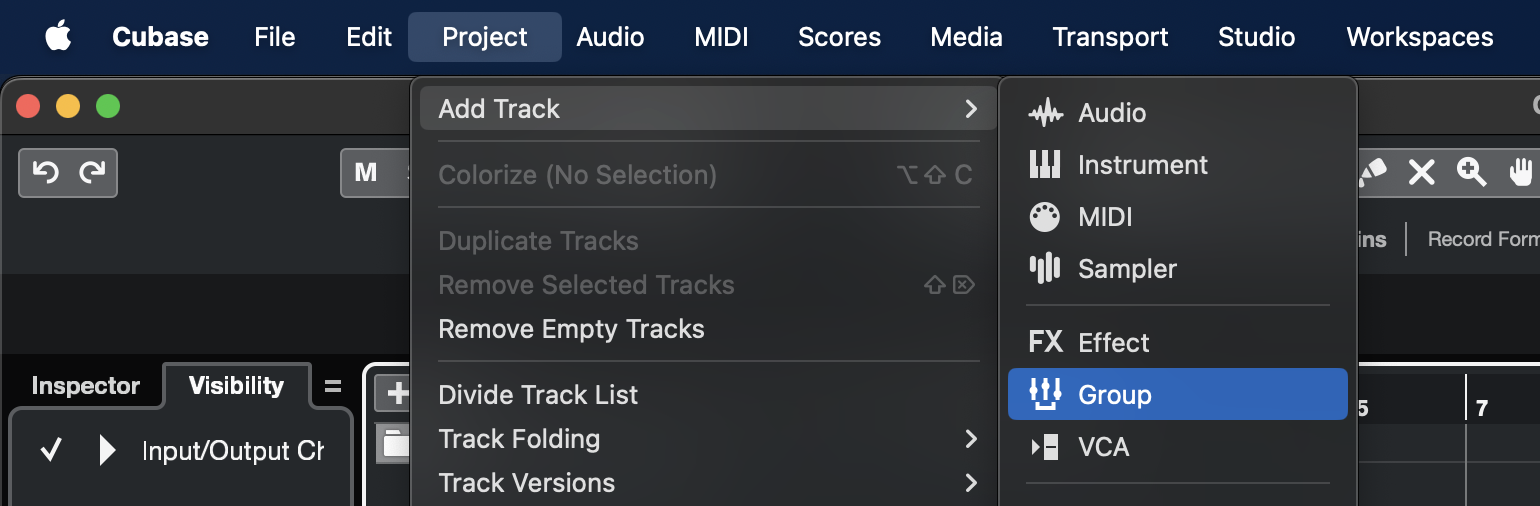The image size is (1540, 506).
Task: Switch to the Inspector tab
Action: pos(85,386)
